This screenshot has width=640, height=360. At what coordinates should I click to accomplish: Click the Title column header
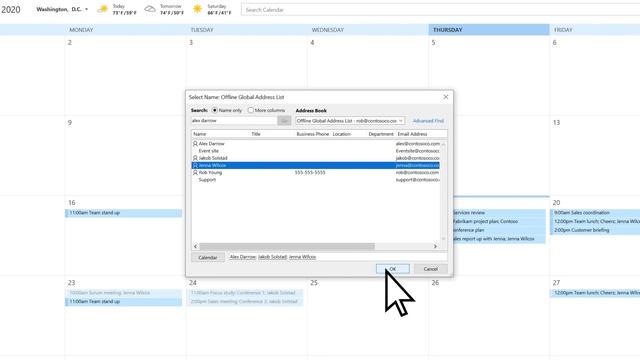pyautogui.click(x=256, y=134)
